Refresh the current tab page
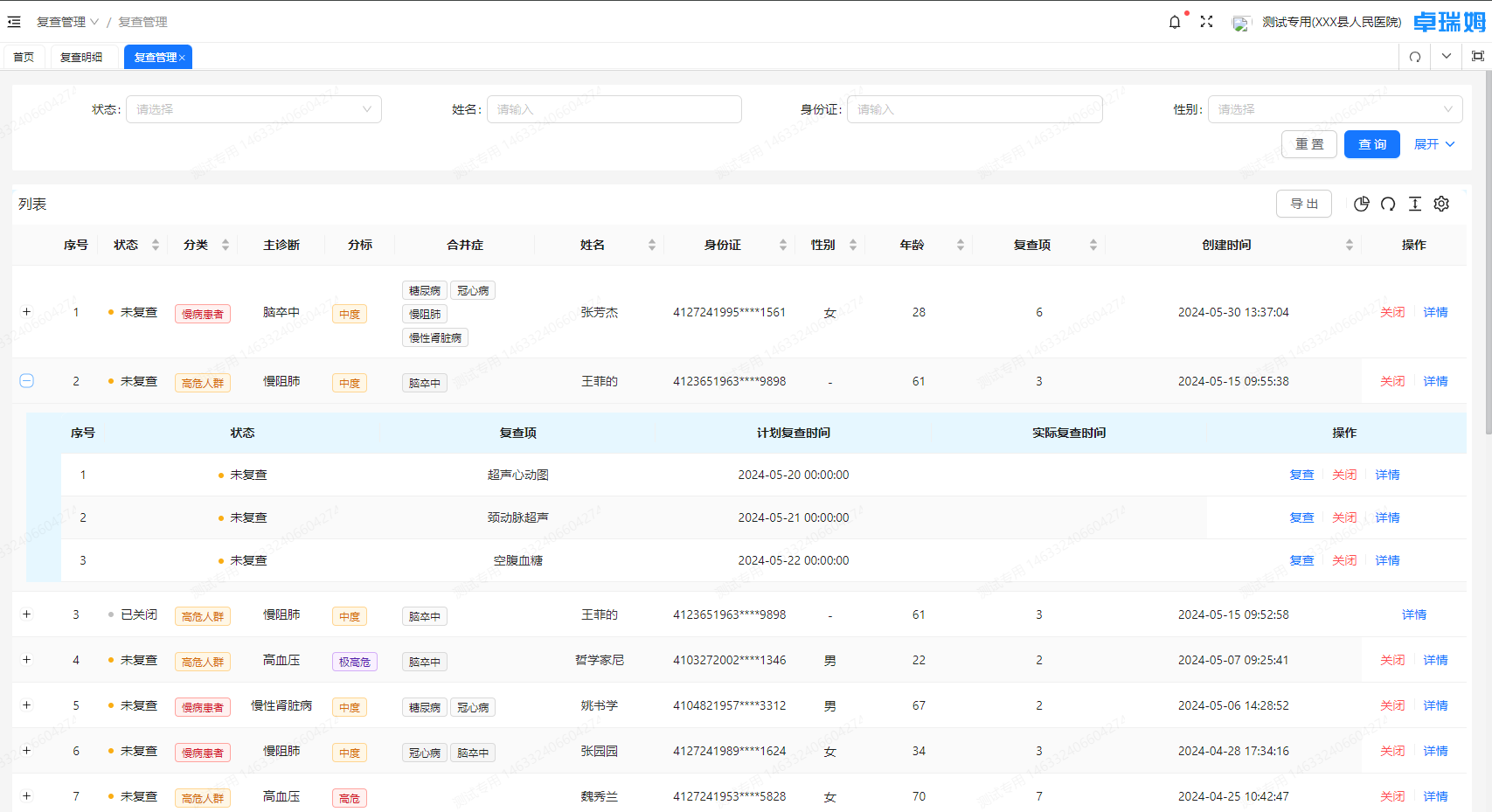 [x=1415, y=57]
